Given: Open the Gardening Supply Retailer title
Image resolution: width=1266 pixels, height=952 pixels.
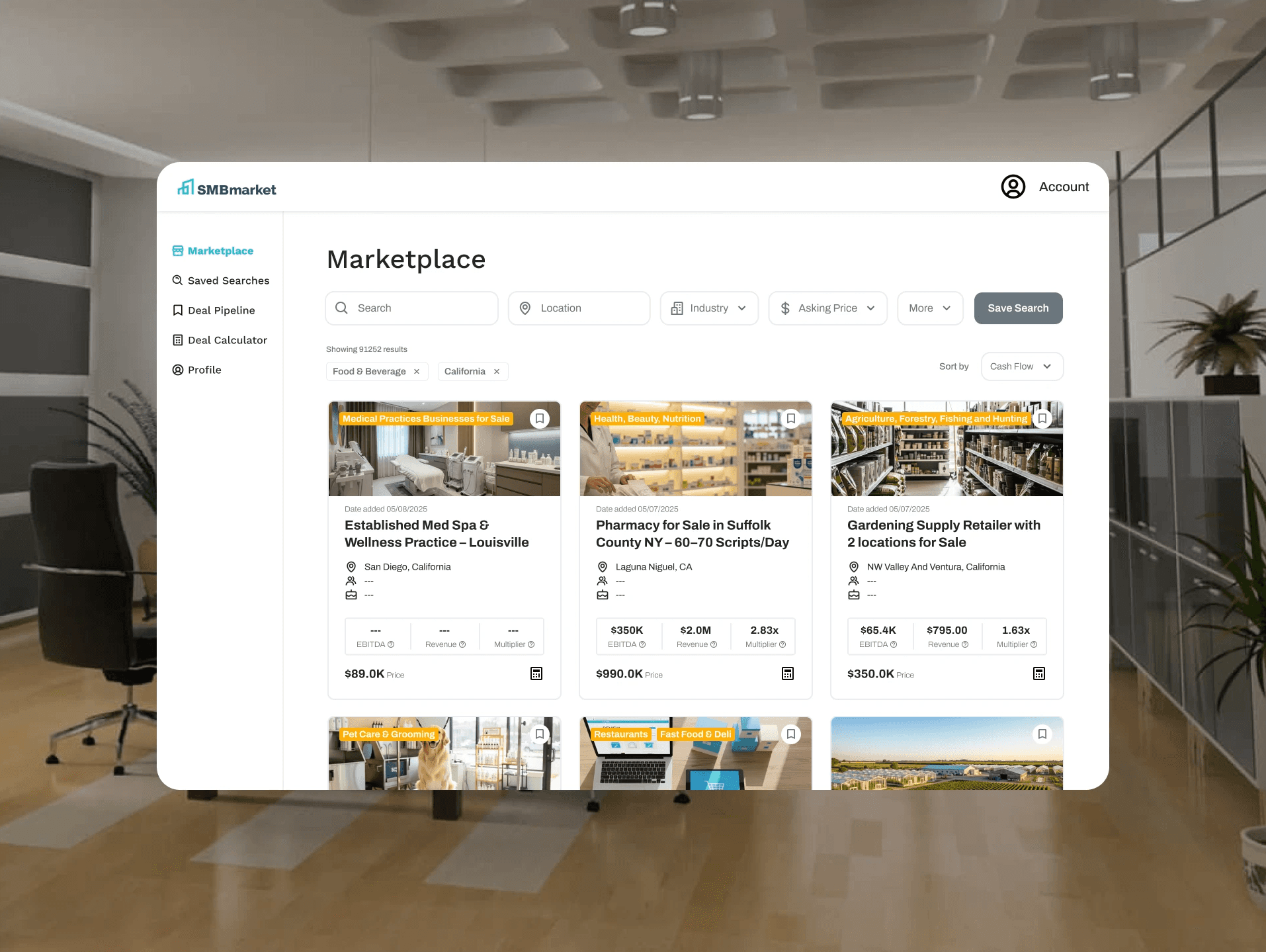Looking at the screenshot, I should 944,534.
